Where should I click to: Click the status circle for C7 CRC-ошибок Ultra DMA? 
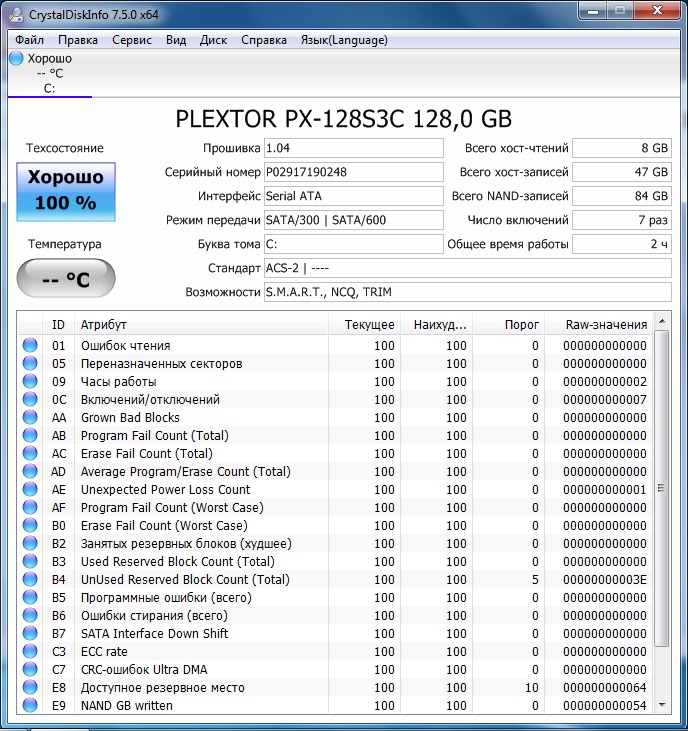click(30, 669)
